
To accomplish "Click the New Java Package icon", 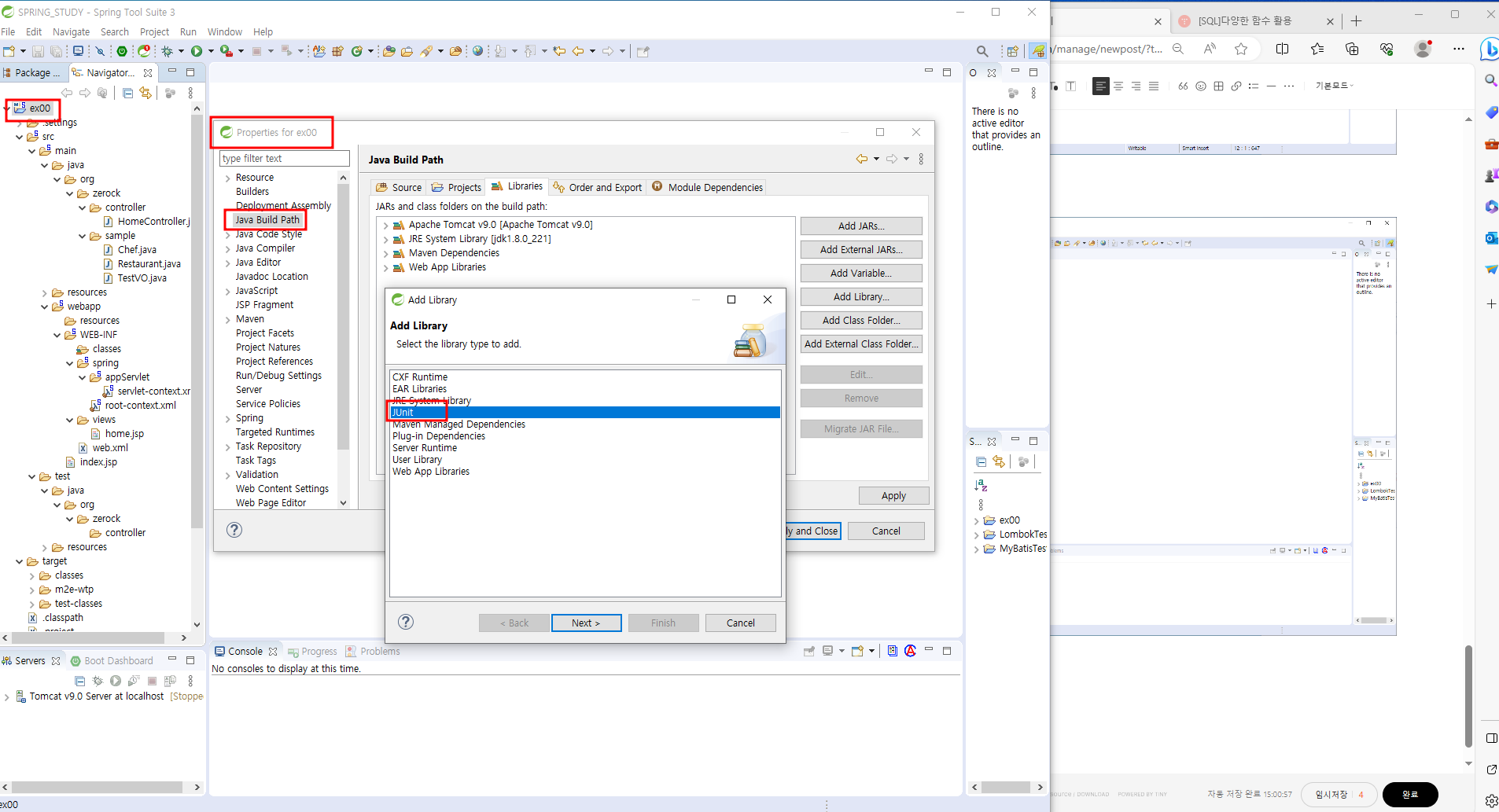I will click(x=337, y=51).
